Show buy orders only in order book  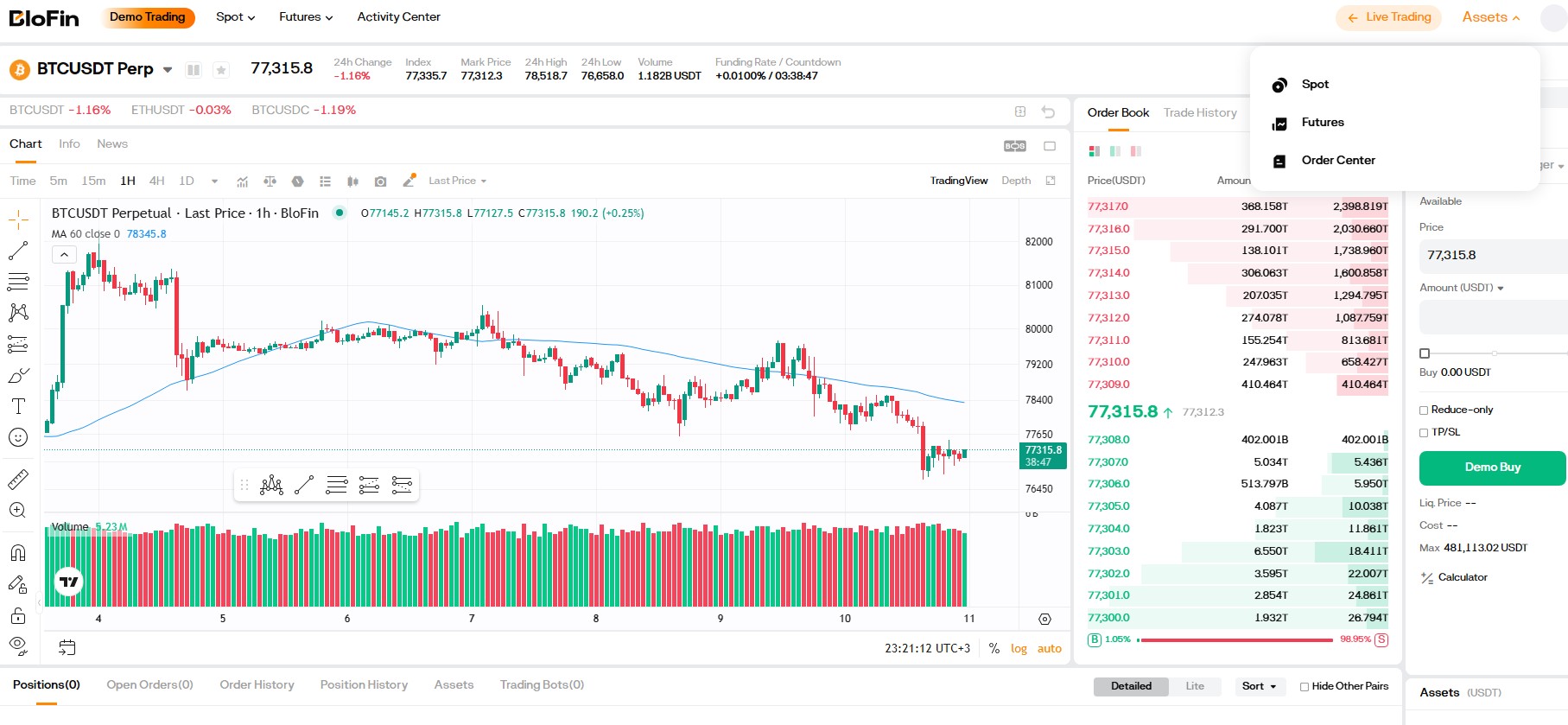[x=1115, y=151]
